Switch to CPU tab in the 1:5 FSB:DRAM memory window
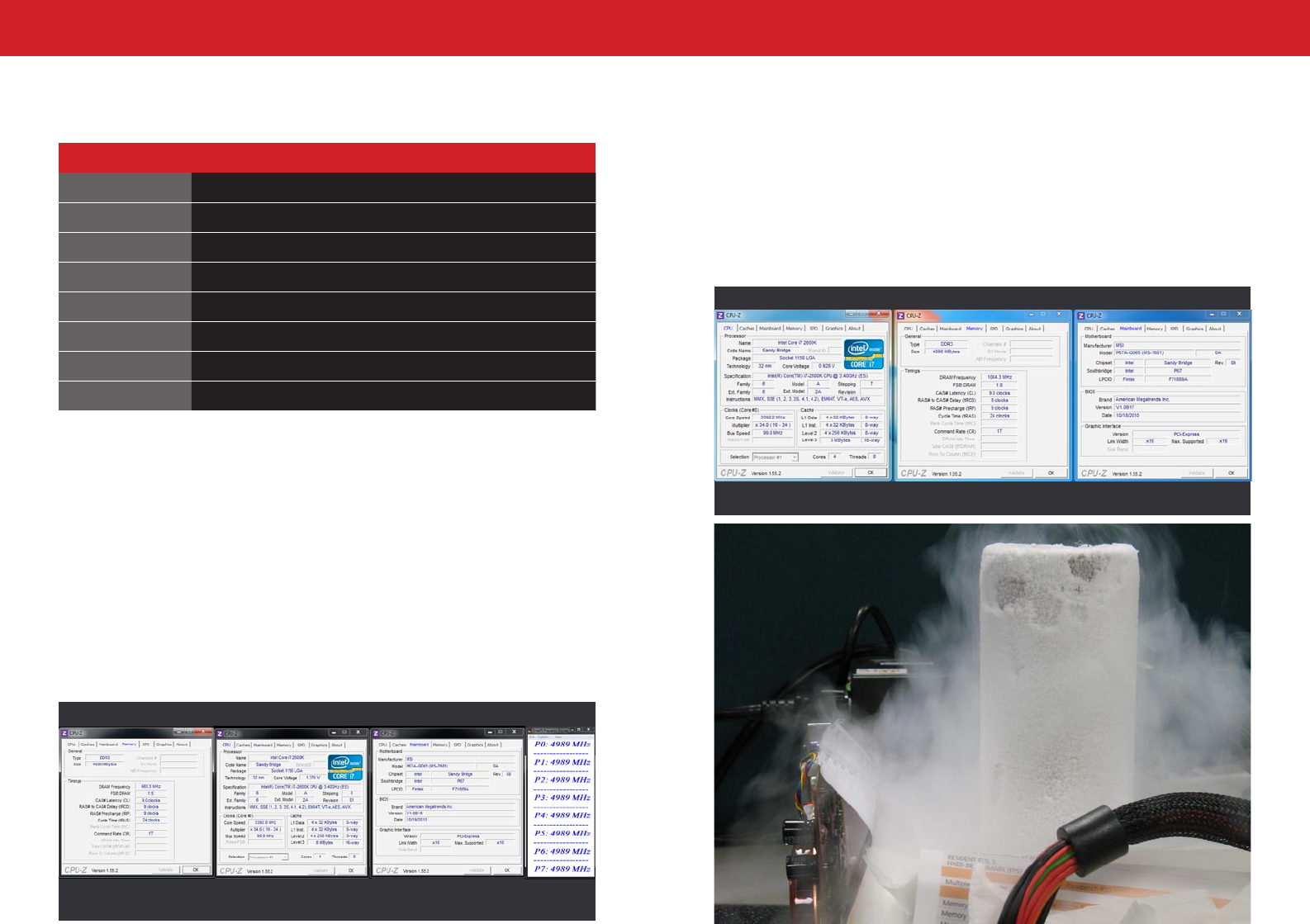This screenshot has width=1310, height=924. pos(72,744)
